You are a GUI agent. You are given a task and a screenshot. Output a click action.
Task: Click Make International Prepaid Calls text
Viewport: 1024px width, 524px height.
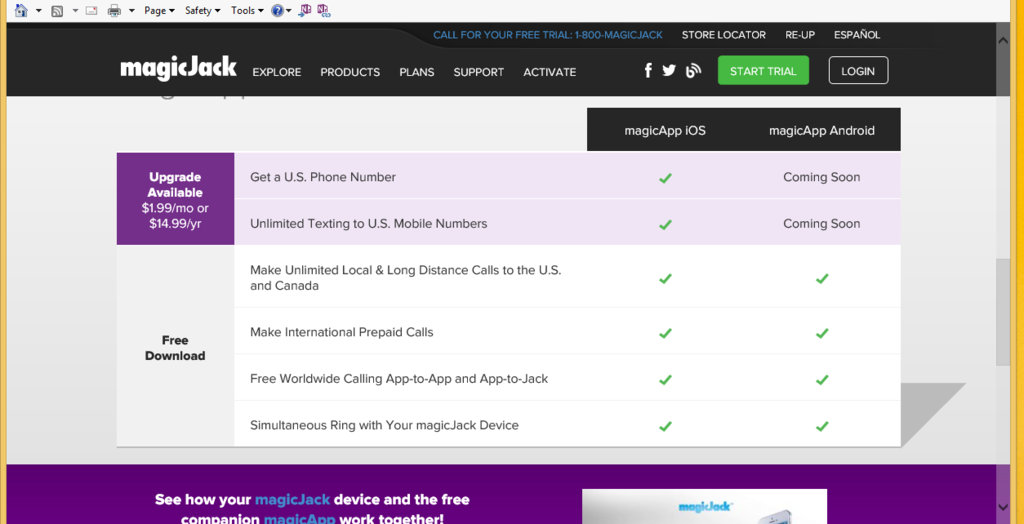[x=342, y=332]
